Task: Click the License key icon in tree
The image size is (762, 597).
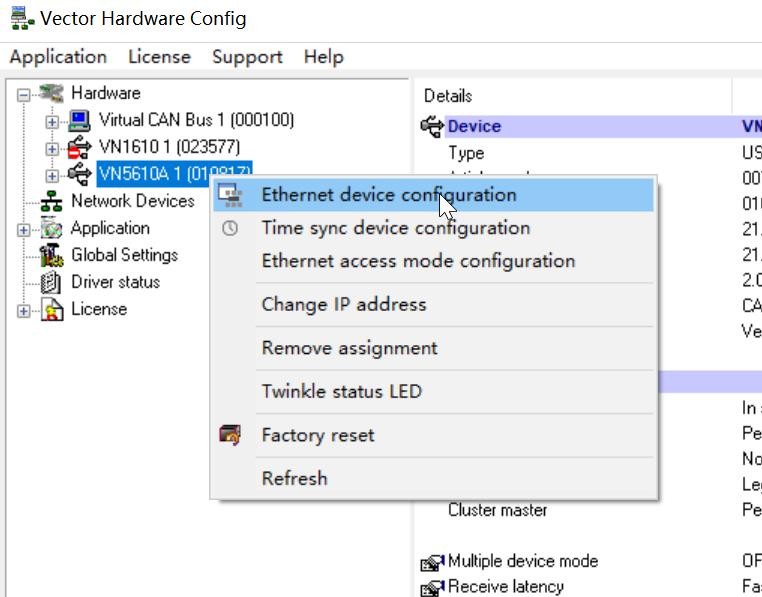Action: 51,310
